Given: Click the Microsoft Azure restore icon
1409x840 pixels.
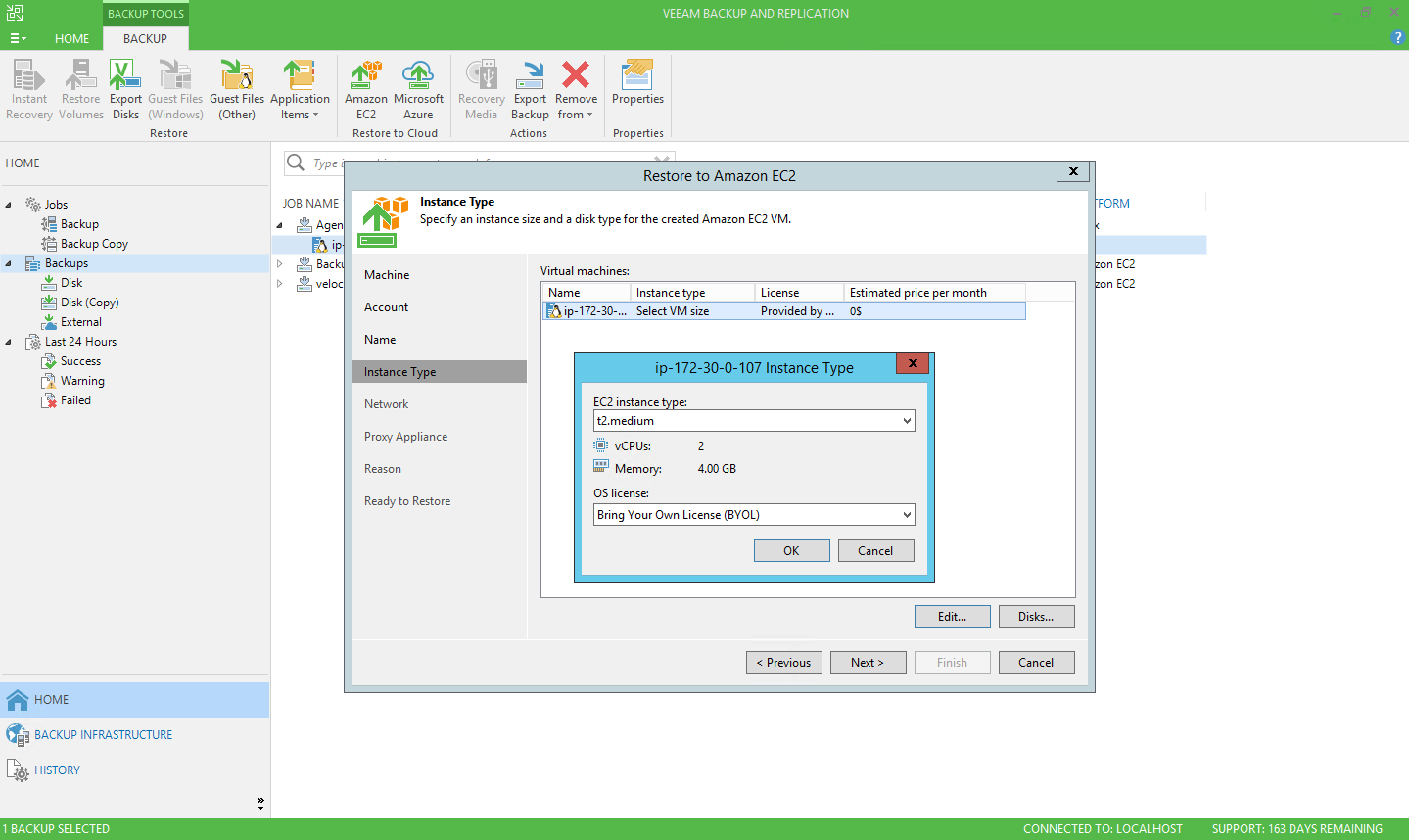Looking at the screenshot, I should click(418, 76).
